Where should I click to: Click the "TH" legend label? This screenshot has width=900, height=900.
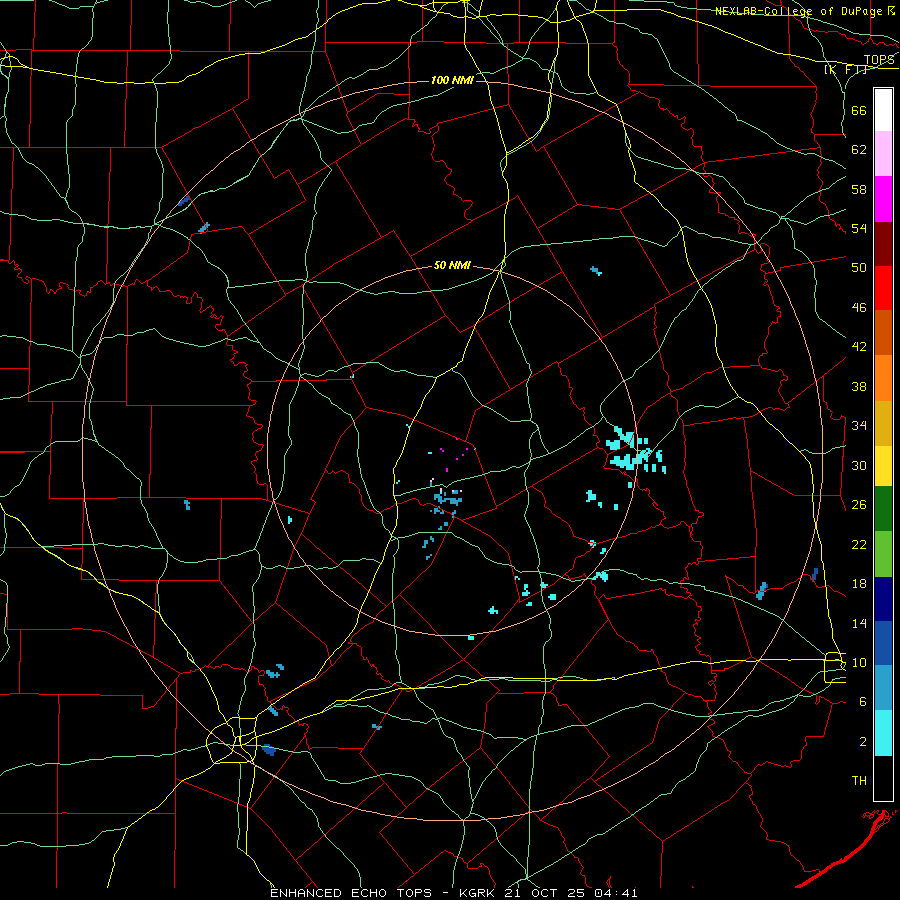pos(859,781)
